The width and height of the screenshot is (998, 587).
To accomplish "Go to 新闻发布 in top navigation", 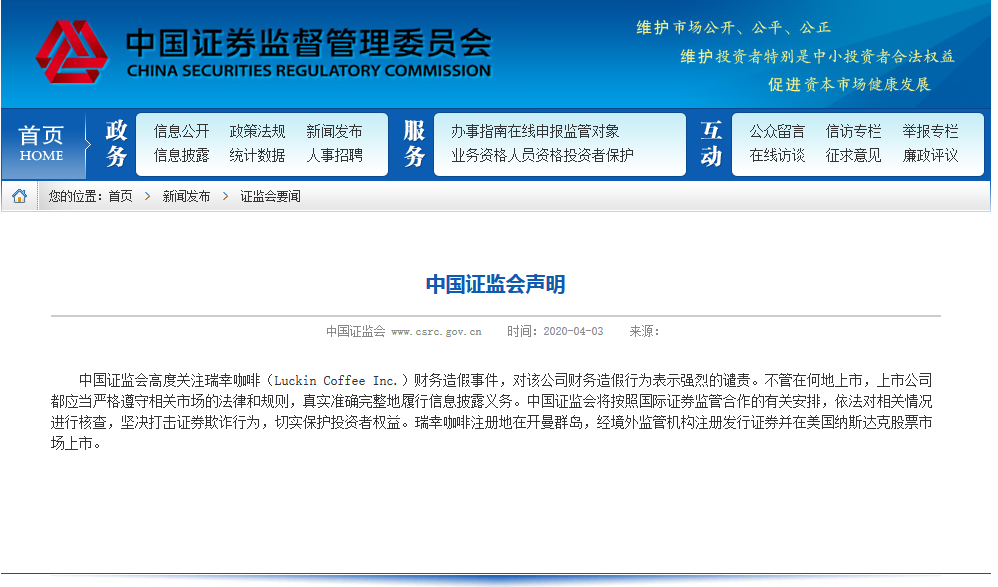I will click(x=334, y=131).
